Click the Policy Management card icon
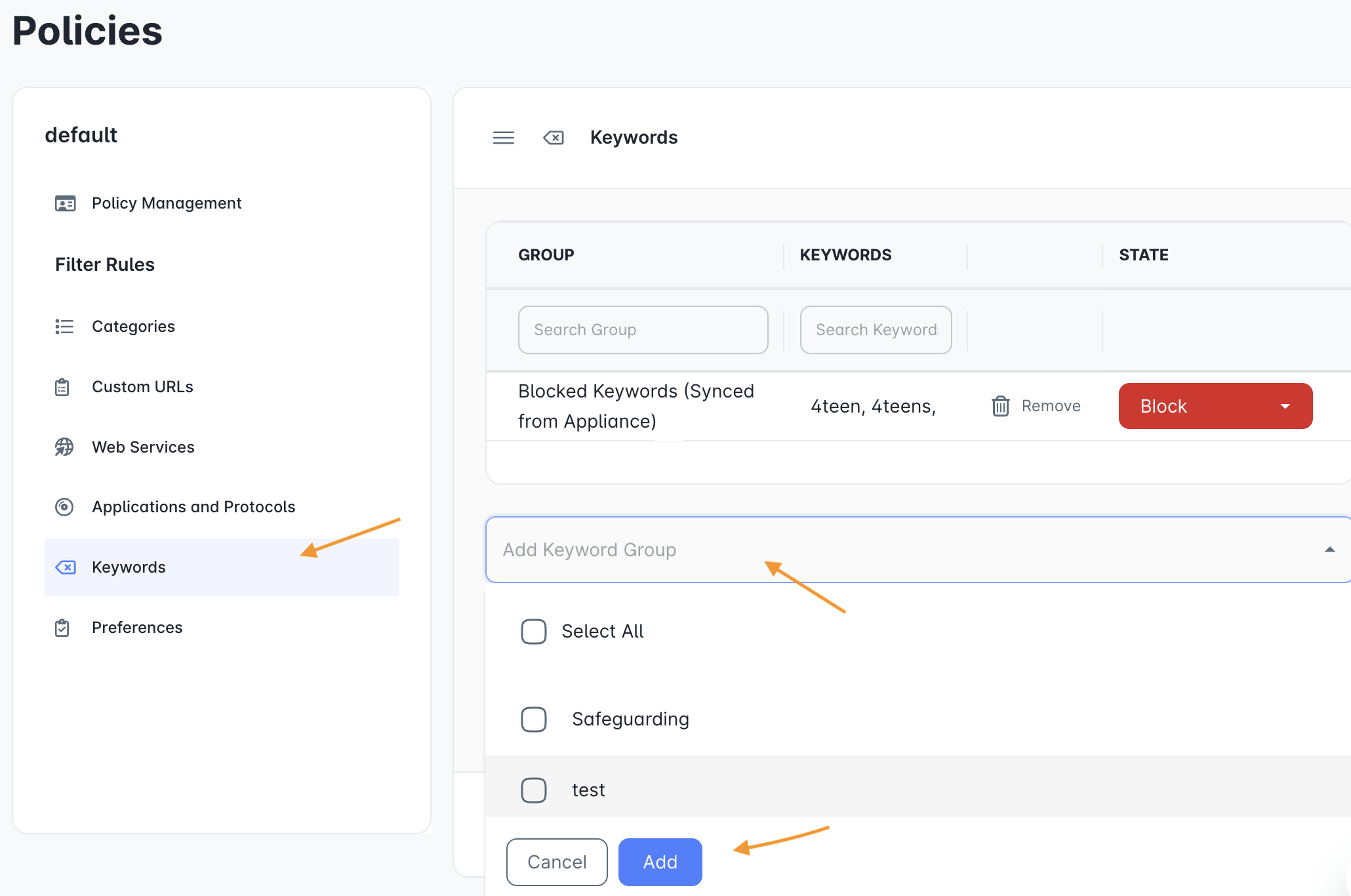1351x896 pixels. point(65,204)
